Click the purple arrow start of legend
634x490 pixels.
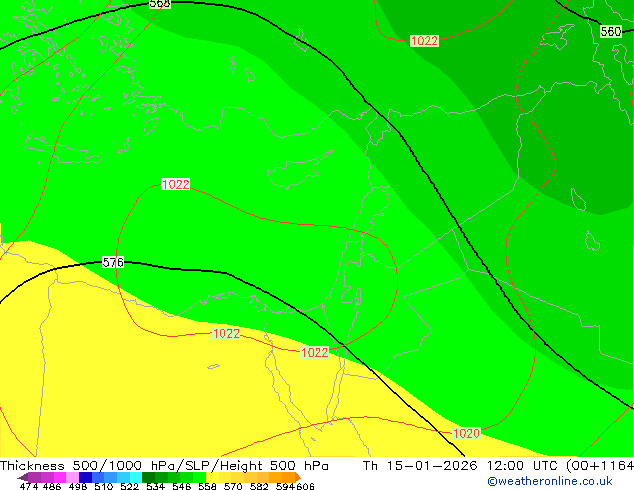tap(22, 477)
